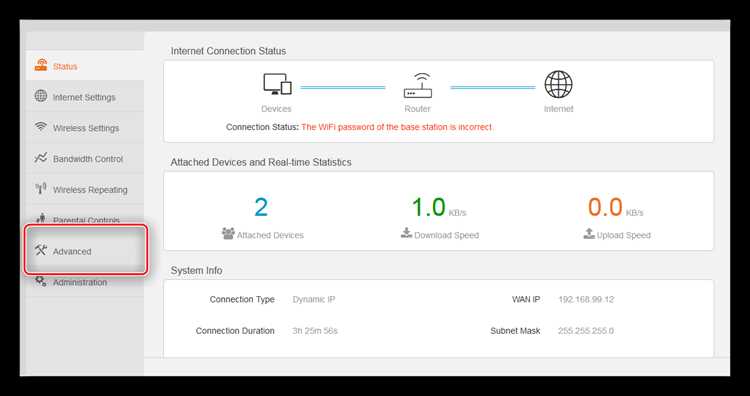
Task: Click the WAN IP label
Action: (x=526, y=299)
